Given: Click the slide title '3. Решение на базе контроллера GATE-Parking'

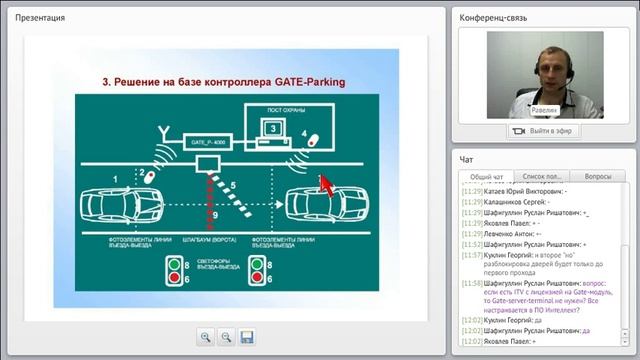Looking at the screenshot, I should [x=224, y=82].
